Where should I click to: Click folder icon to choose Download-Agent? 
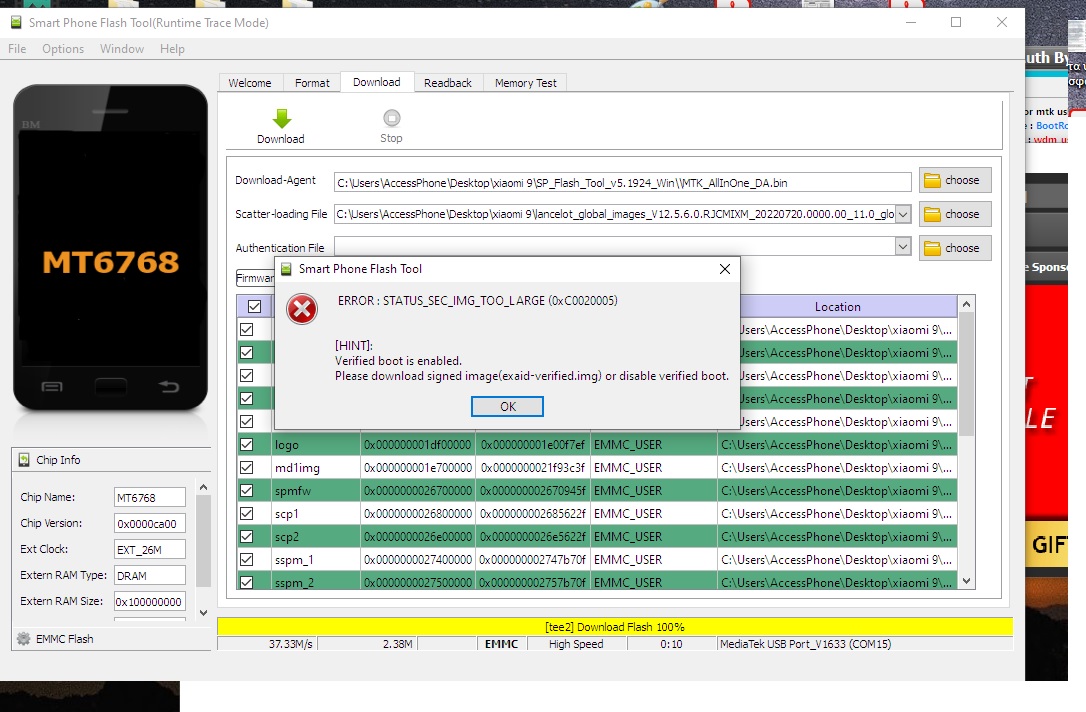tap(933, 181)
